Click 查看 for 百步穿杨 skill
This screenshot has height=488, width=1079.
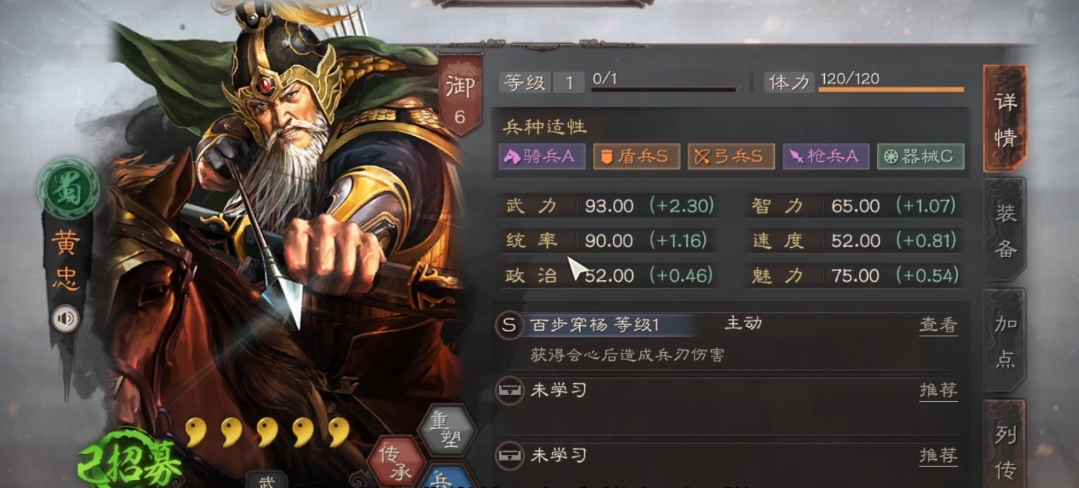tap(939, 326)
